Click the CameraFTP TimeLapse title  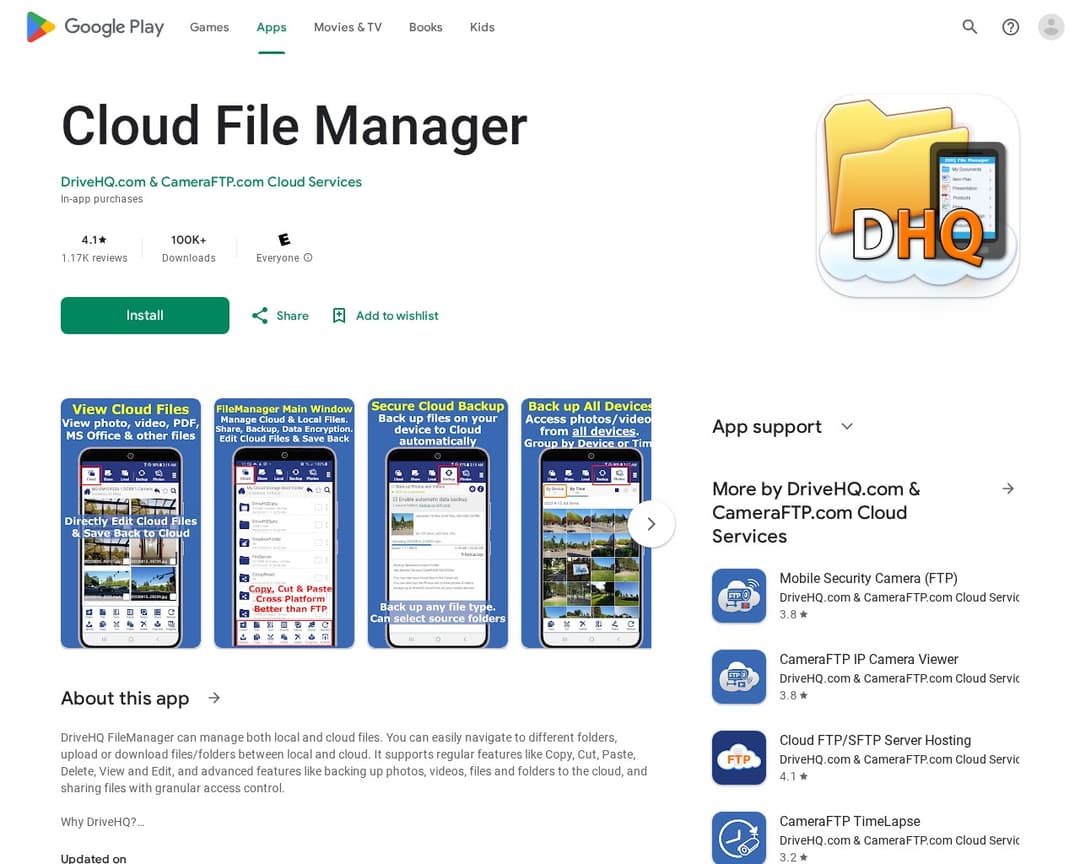pos(850,821)
